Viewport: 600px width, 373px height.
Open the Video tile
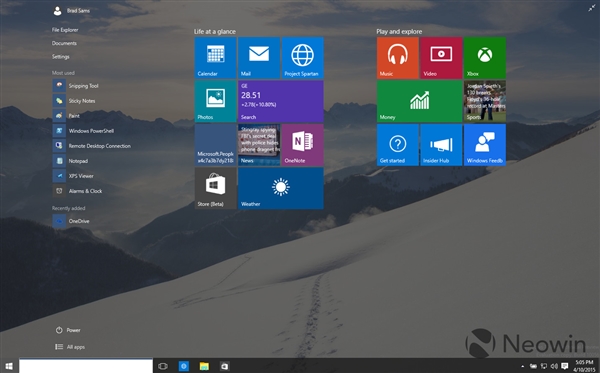(x=441, y=58)
